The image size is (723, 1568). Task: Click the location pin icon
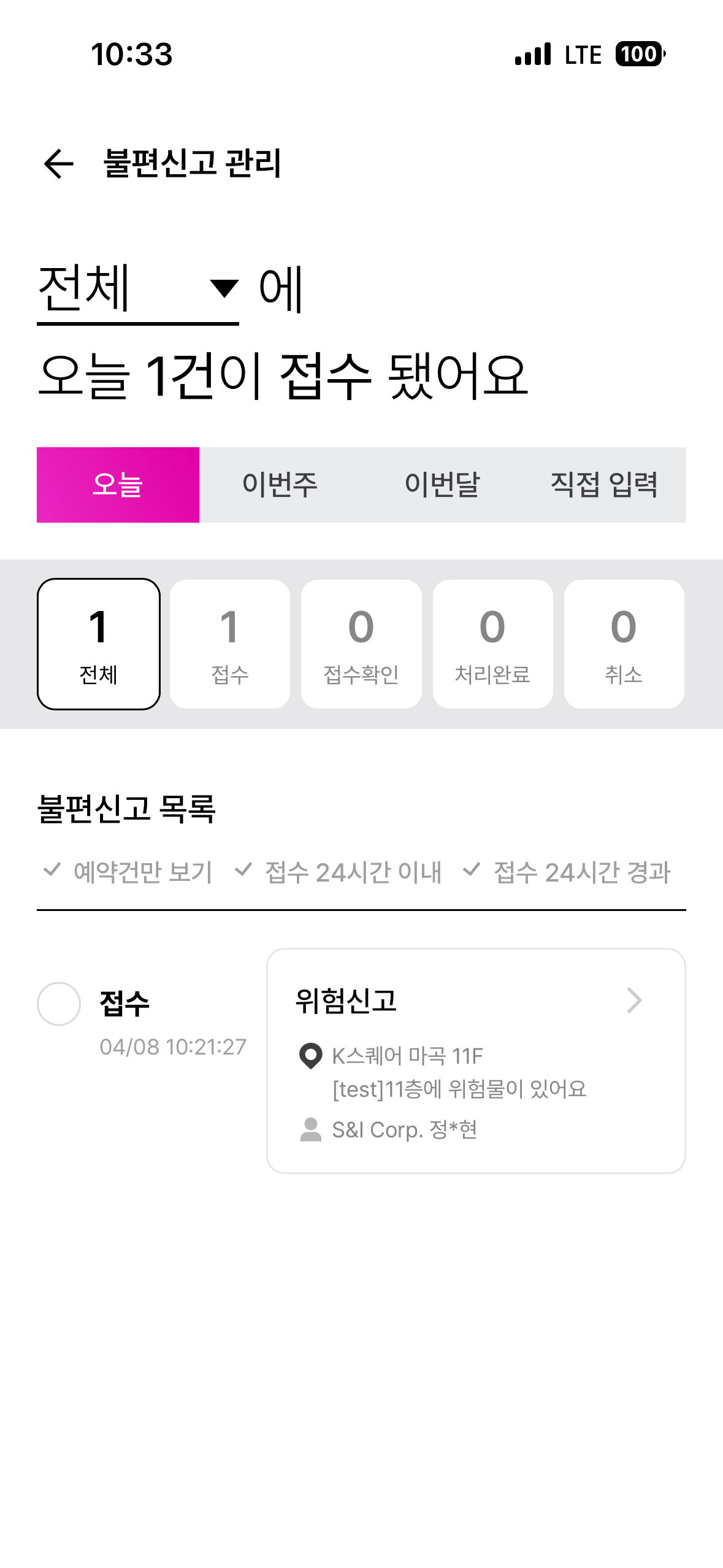tap(310, 1056)
